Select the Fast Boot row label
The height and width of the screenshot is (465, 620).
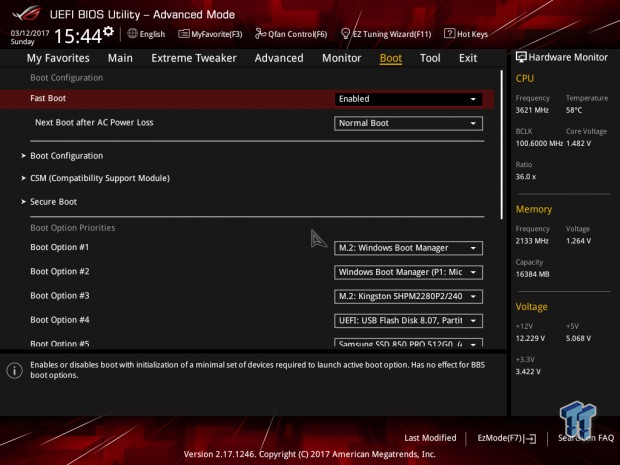(48, 98)
